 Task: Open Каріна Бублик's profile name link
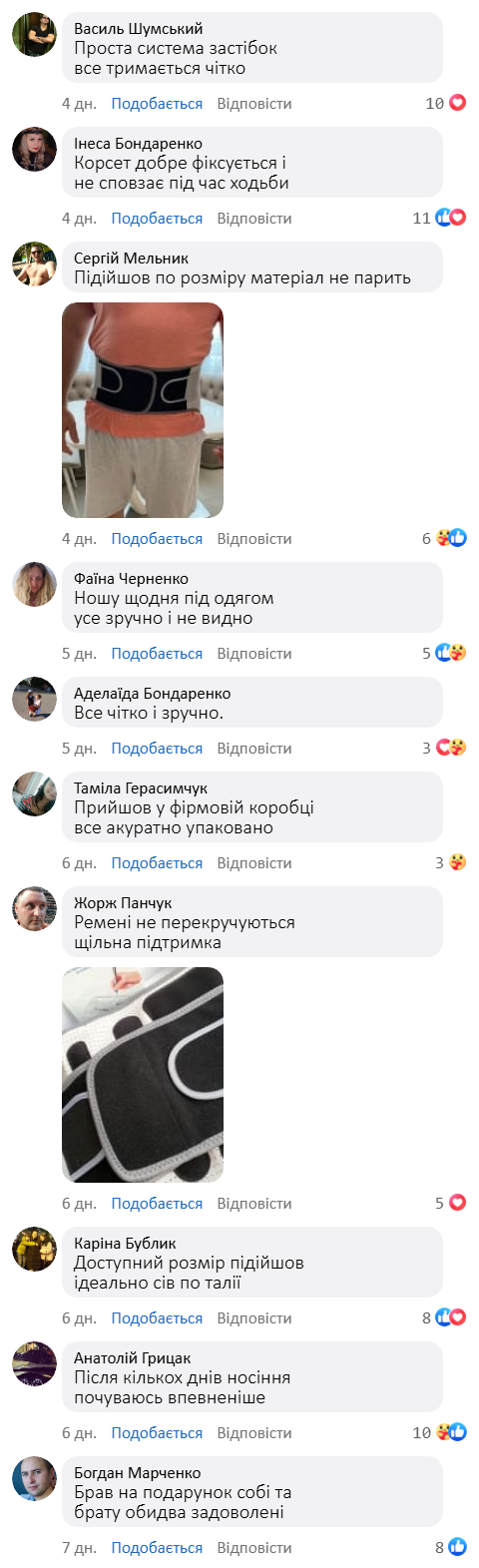(x=125, y=1244)
